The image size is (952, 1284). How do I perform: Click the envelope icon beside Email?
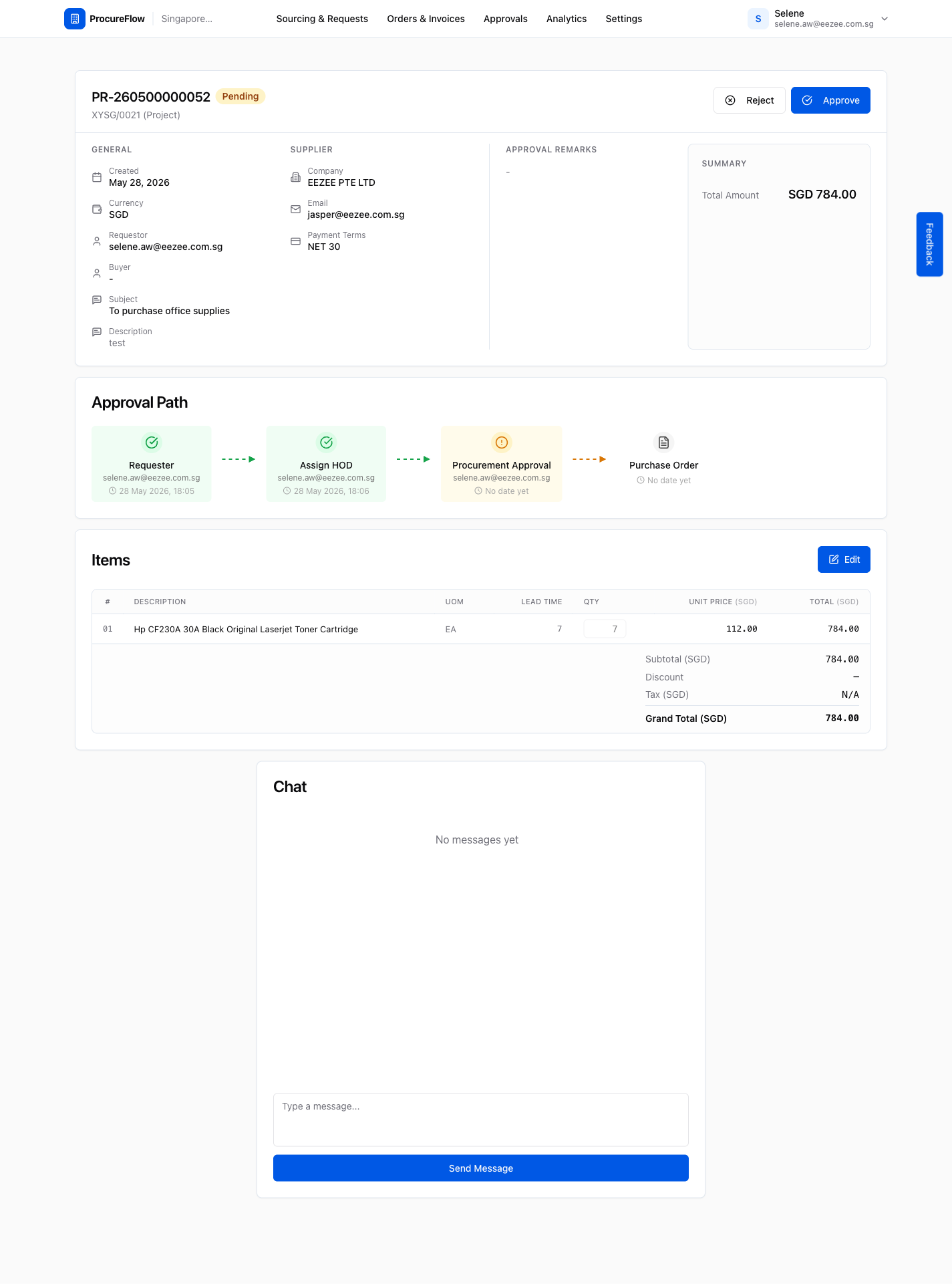pyautogui.click(x=295, y=209)
